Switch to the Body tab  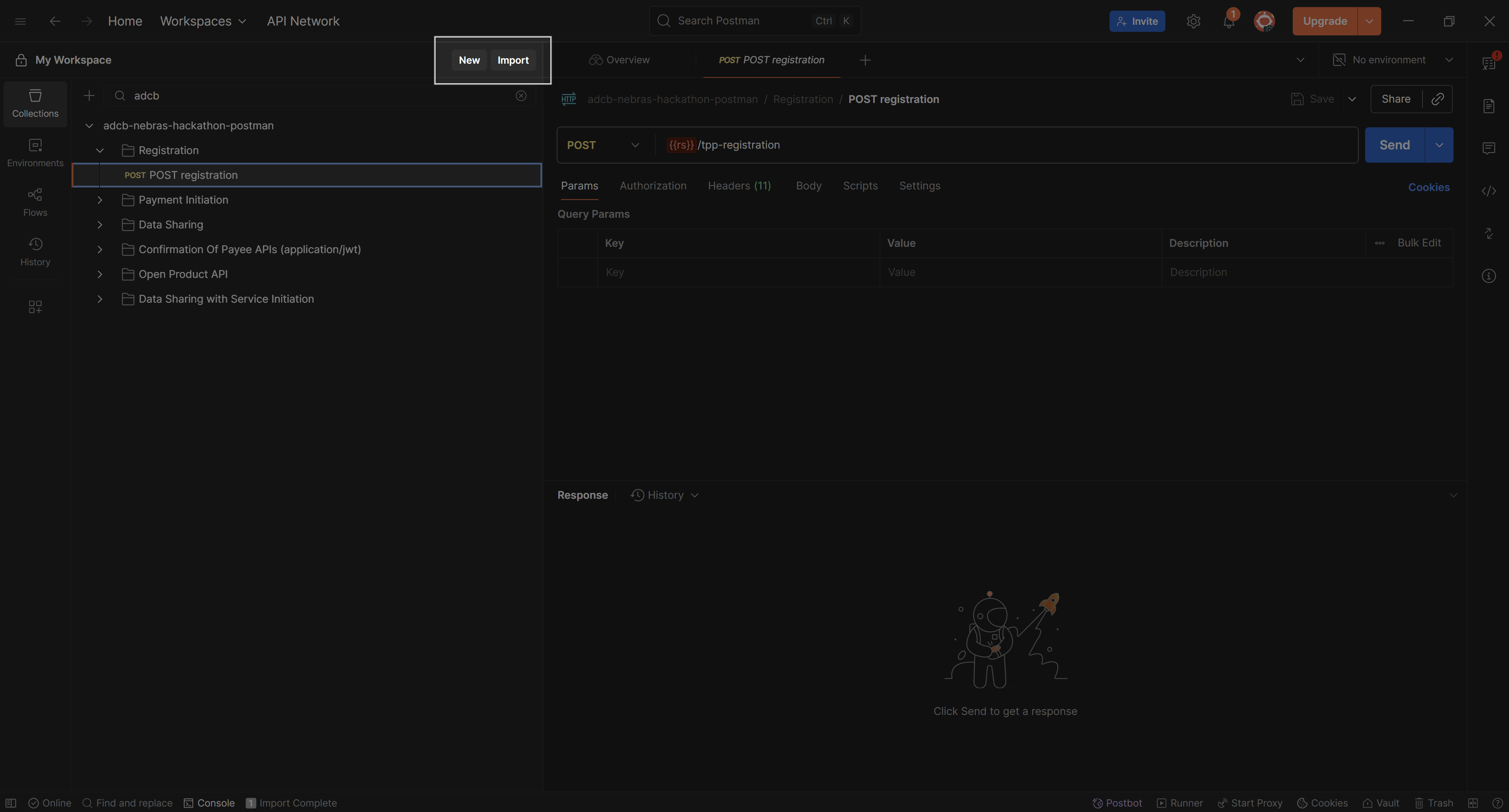point(808,186)
